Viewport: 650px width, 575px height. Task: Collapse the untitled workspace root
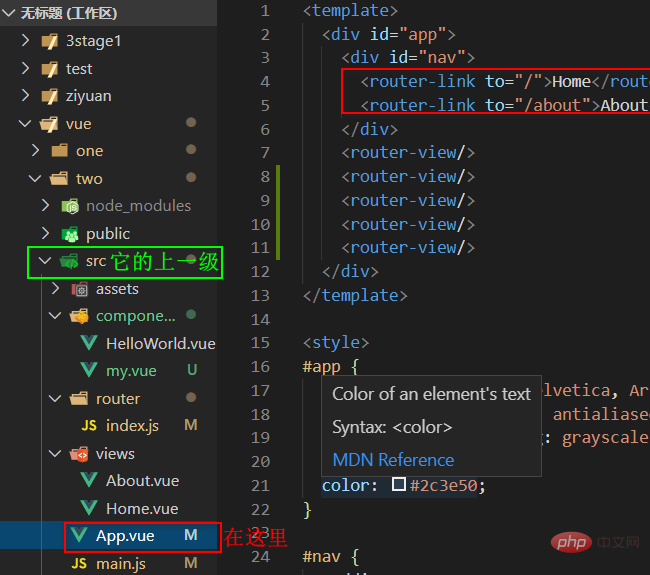coord(9,13)
